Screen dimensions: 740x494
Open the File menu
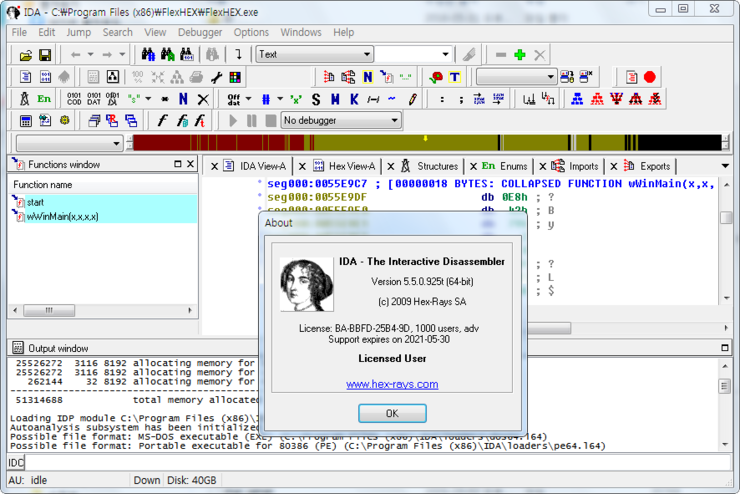click(19, 32)
